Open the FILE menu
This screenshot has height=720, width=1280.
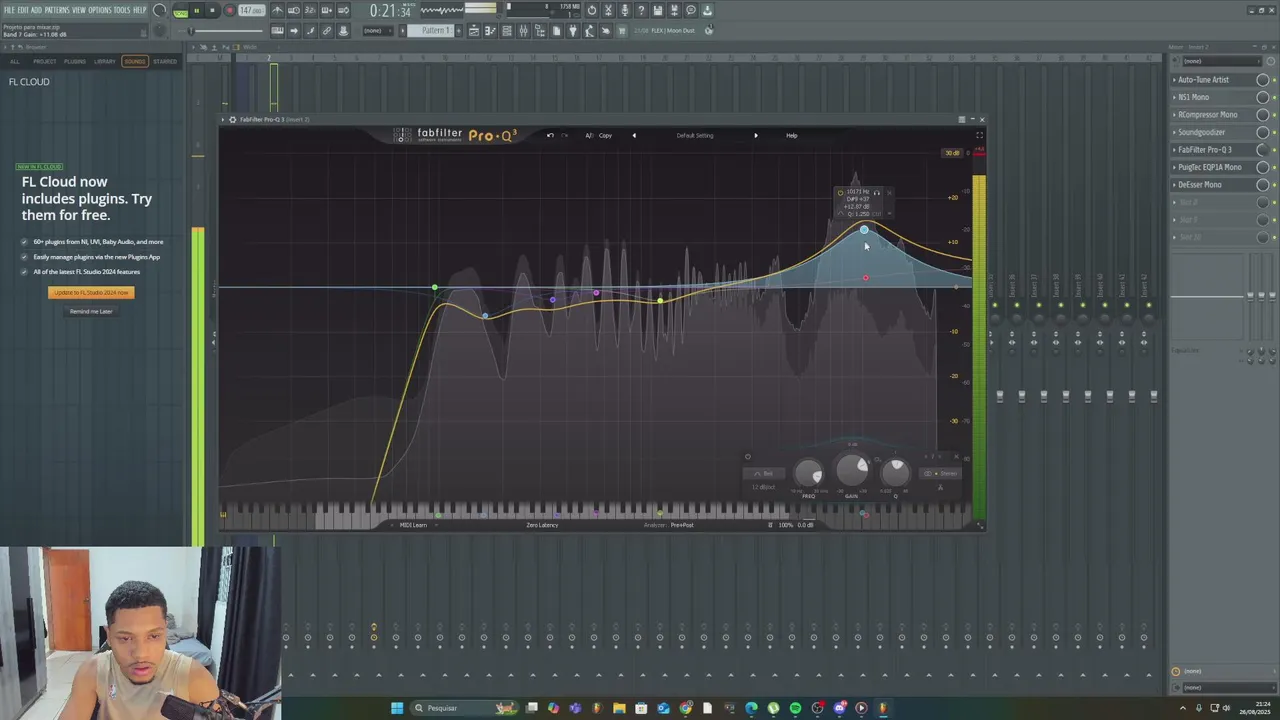pyautogui.click(x=9, y=10)
